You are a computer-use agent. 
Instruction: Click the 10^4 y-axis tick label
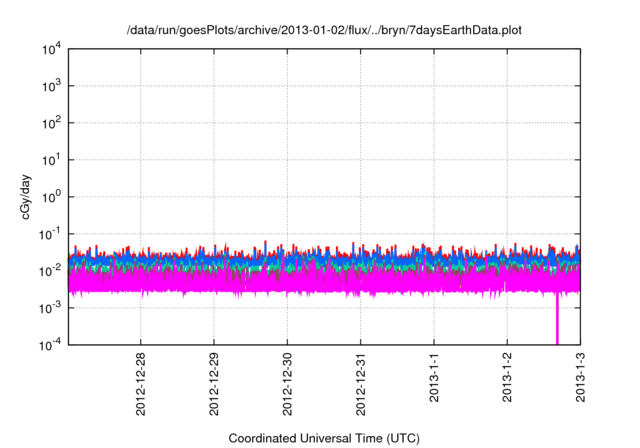pyautogui.click(x=53, y=49)
